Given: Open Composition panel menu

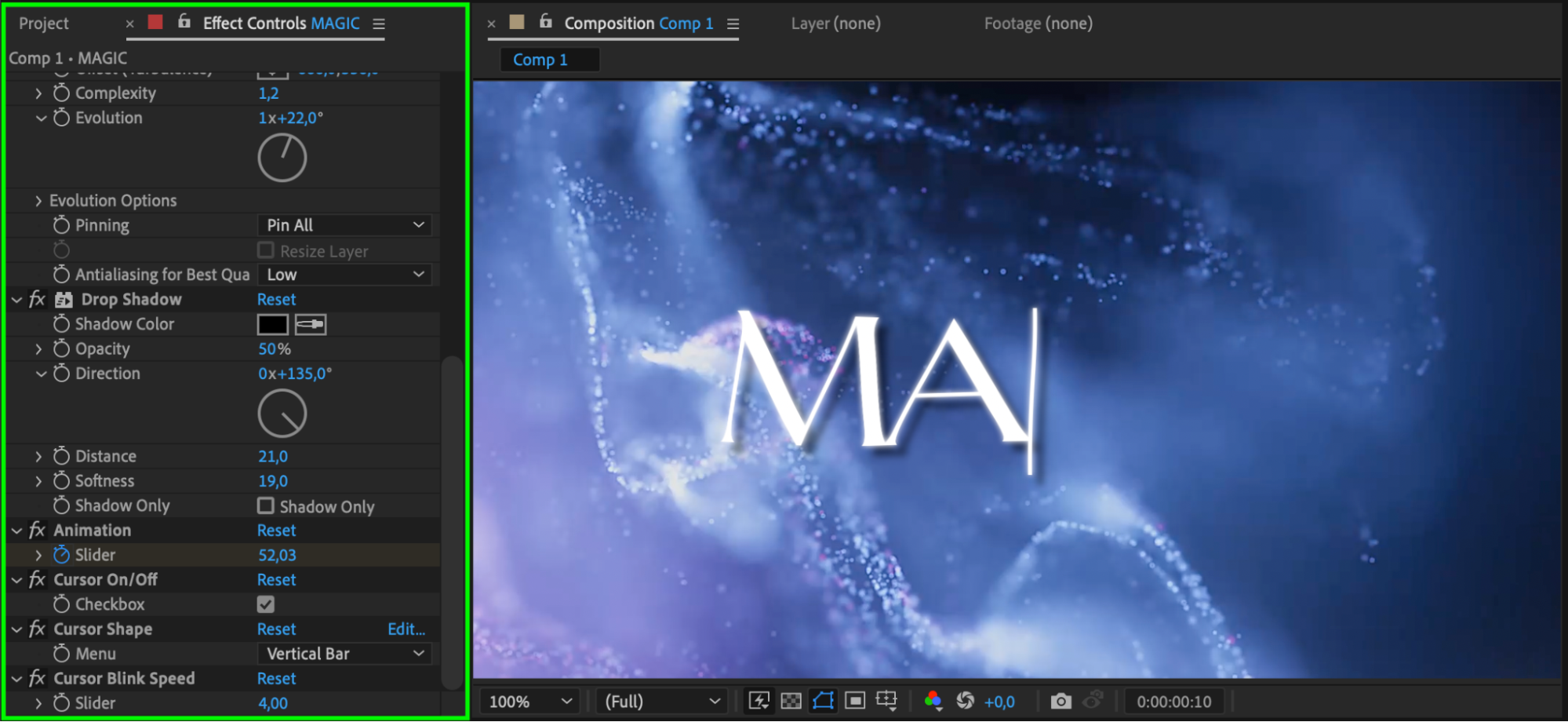Looking at the screenshot, I should (733, 24).
